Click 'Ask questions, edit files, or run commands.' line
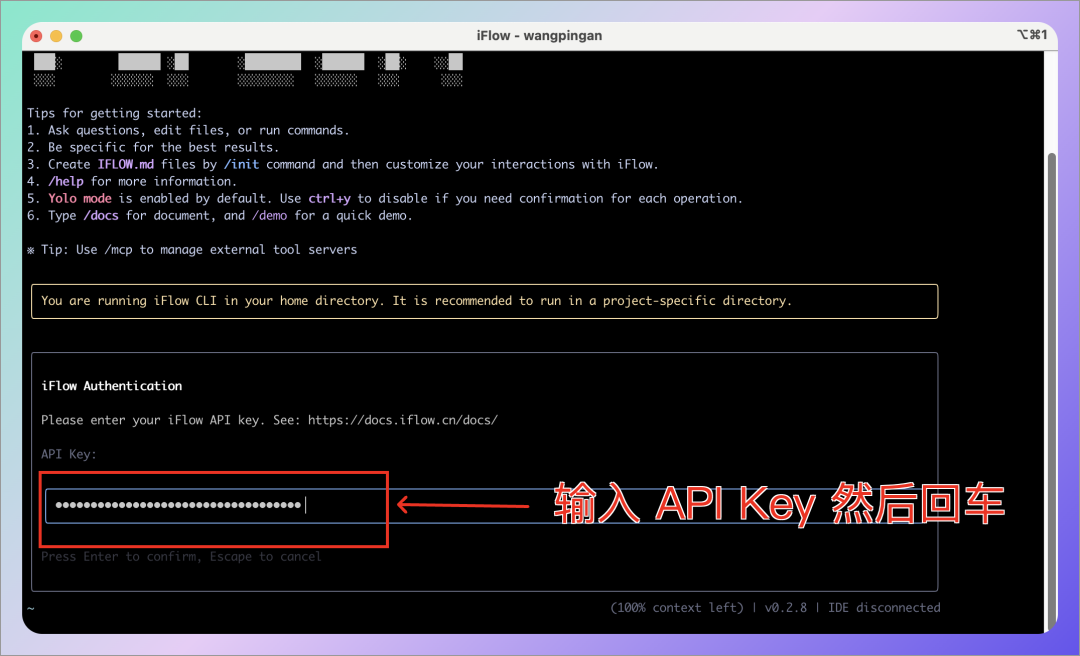The width and height of the screenshot is (1080, 656). [198, 130]
